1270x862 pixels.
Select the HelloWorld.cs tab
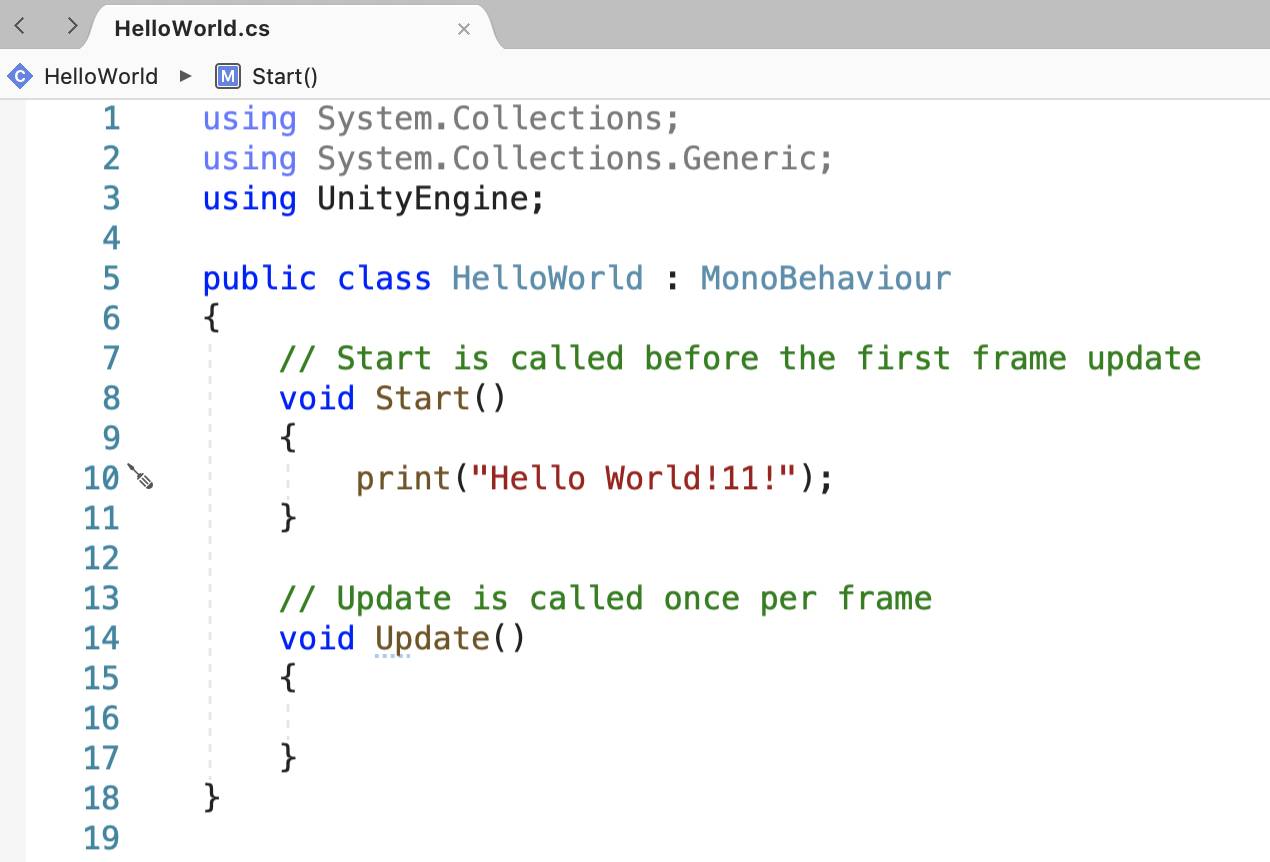click(192, 29)
